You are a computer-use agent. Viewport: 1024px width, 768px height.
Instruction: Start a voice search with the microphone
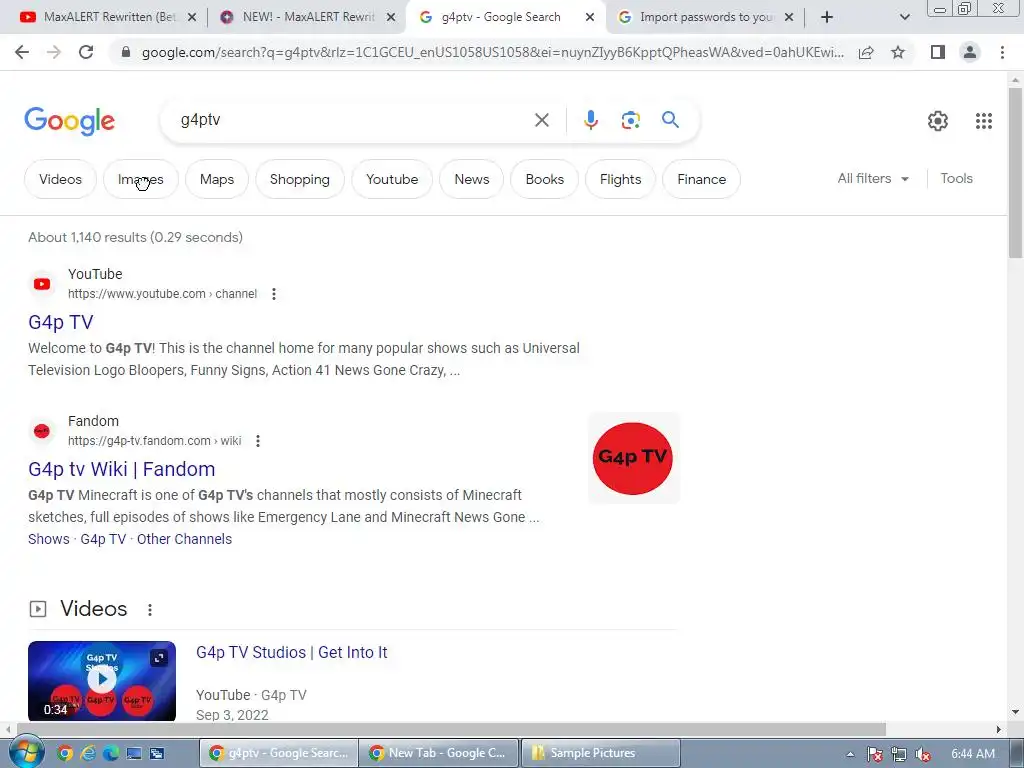coord(590,120)
